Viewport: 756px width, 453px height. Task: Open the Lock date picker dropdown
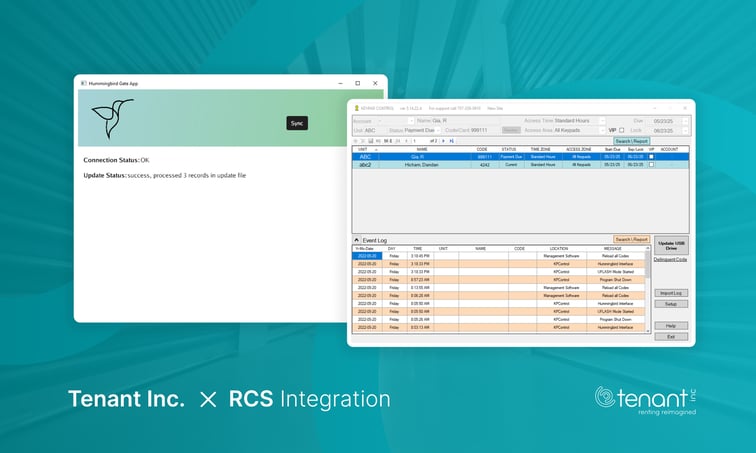685,131
